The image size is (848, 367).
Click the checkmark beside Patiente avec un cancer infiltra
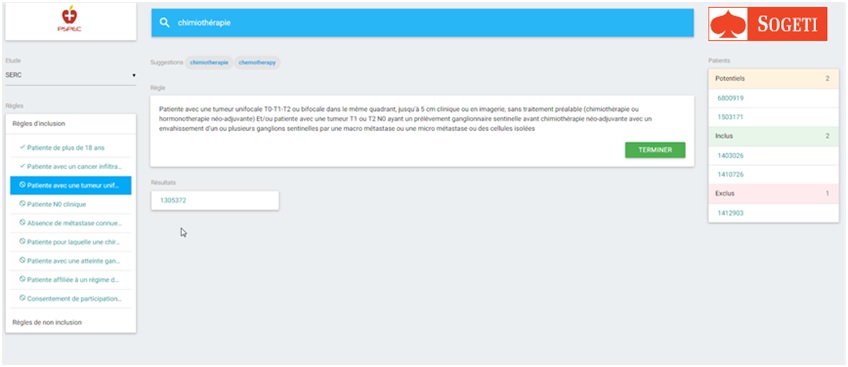click(x=22, y=166)
